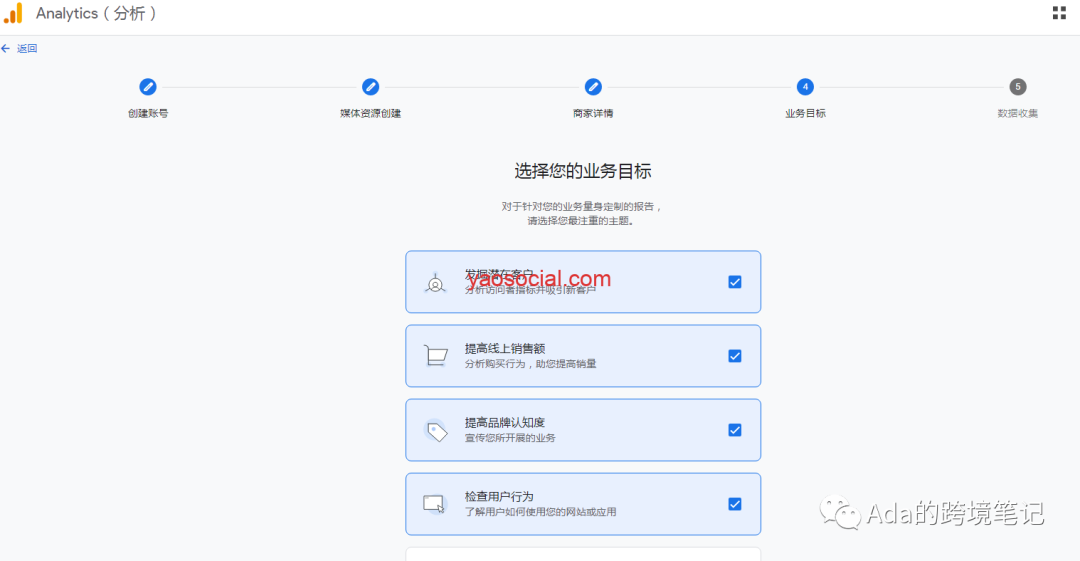Click the 创建账号 step pencil icon
This screenshot has width=1080, height=561.
coord(147,87)
